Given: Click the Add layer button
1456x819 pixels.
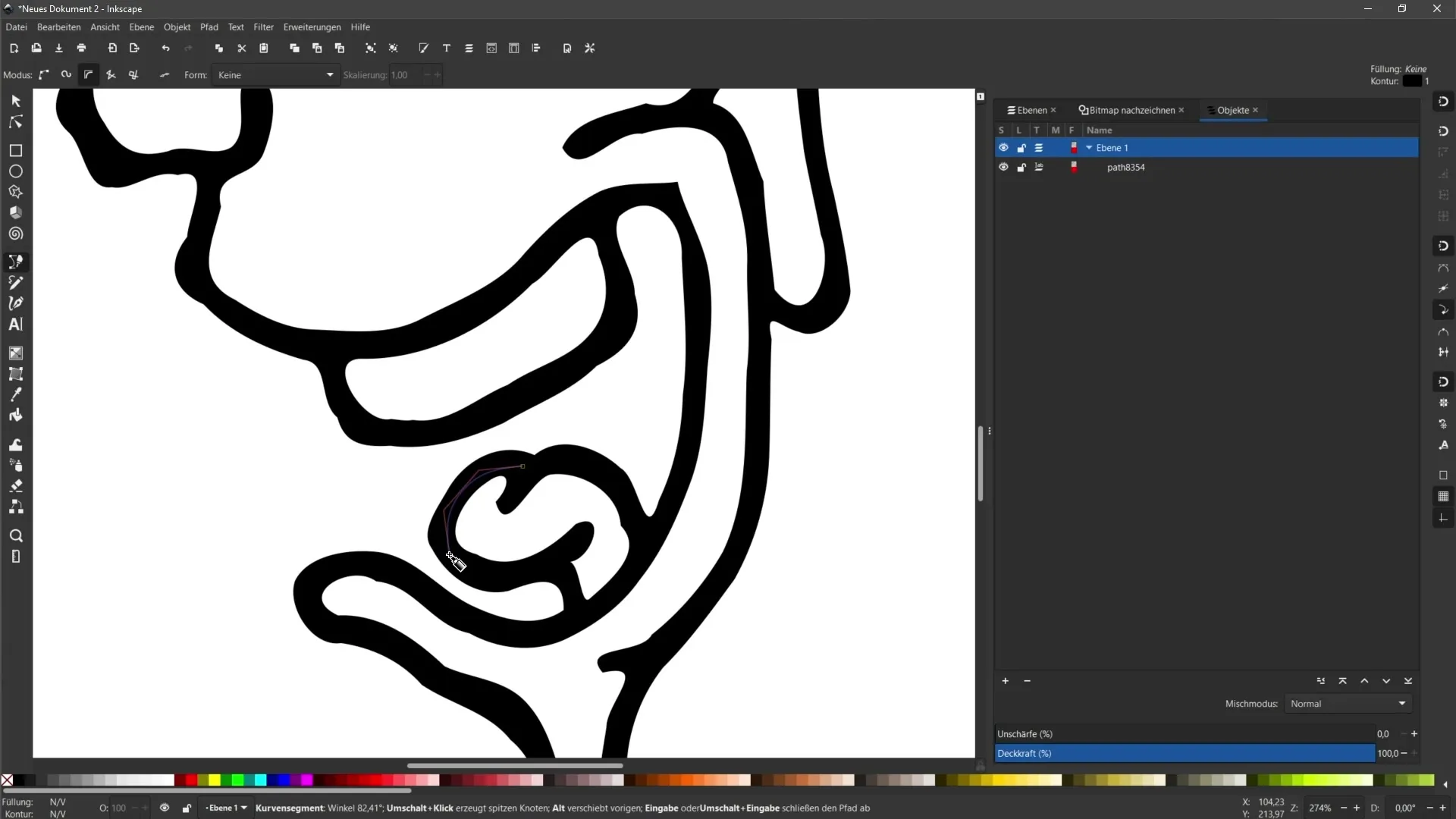Looking at the screenshot, I should tap(1006, 681).
